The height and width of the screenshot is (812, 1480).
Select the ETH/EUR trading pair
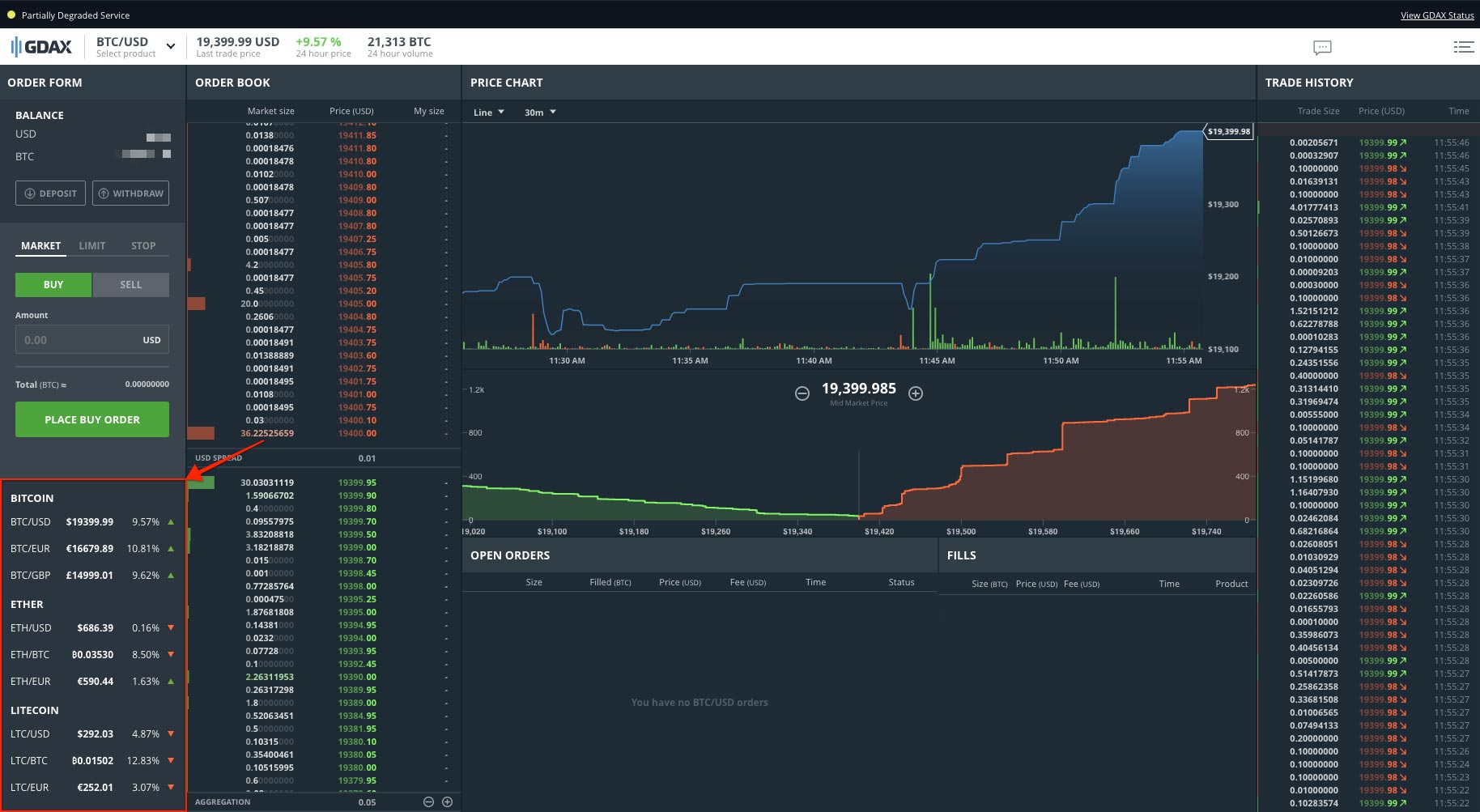[92, 682]
